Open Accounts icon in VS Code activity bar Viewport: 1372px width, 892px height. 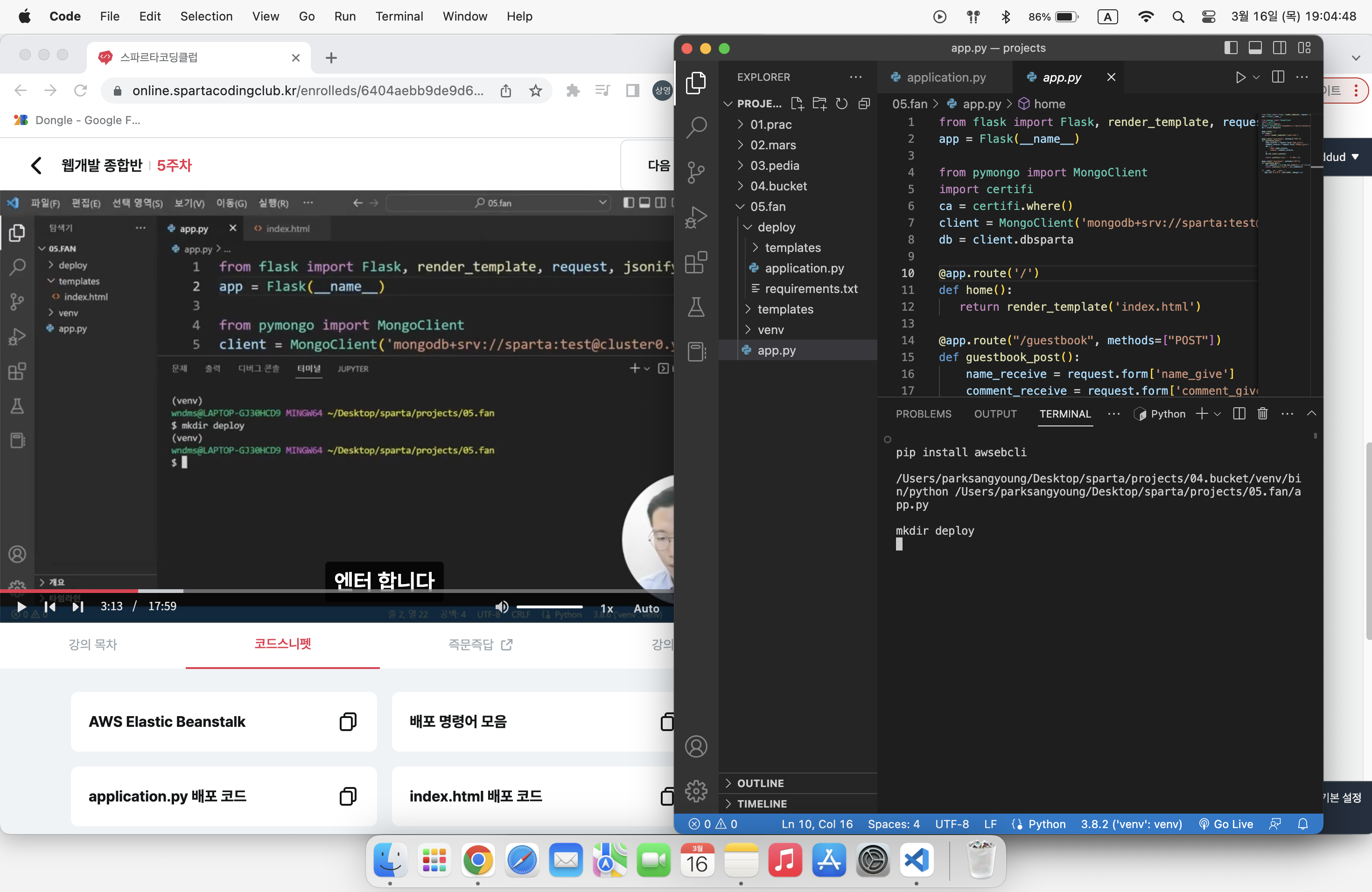point(696,746)
